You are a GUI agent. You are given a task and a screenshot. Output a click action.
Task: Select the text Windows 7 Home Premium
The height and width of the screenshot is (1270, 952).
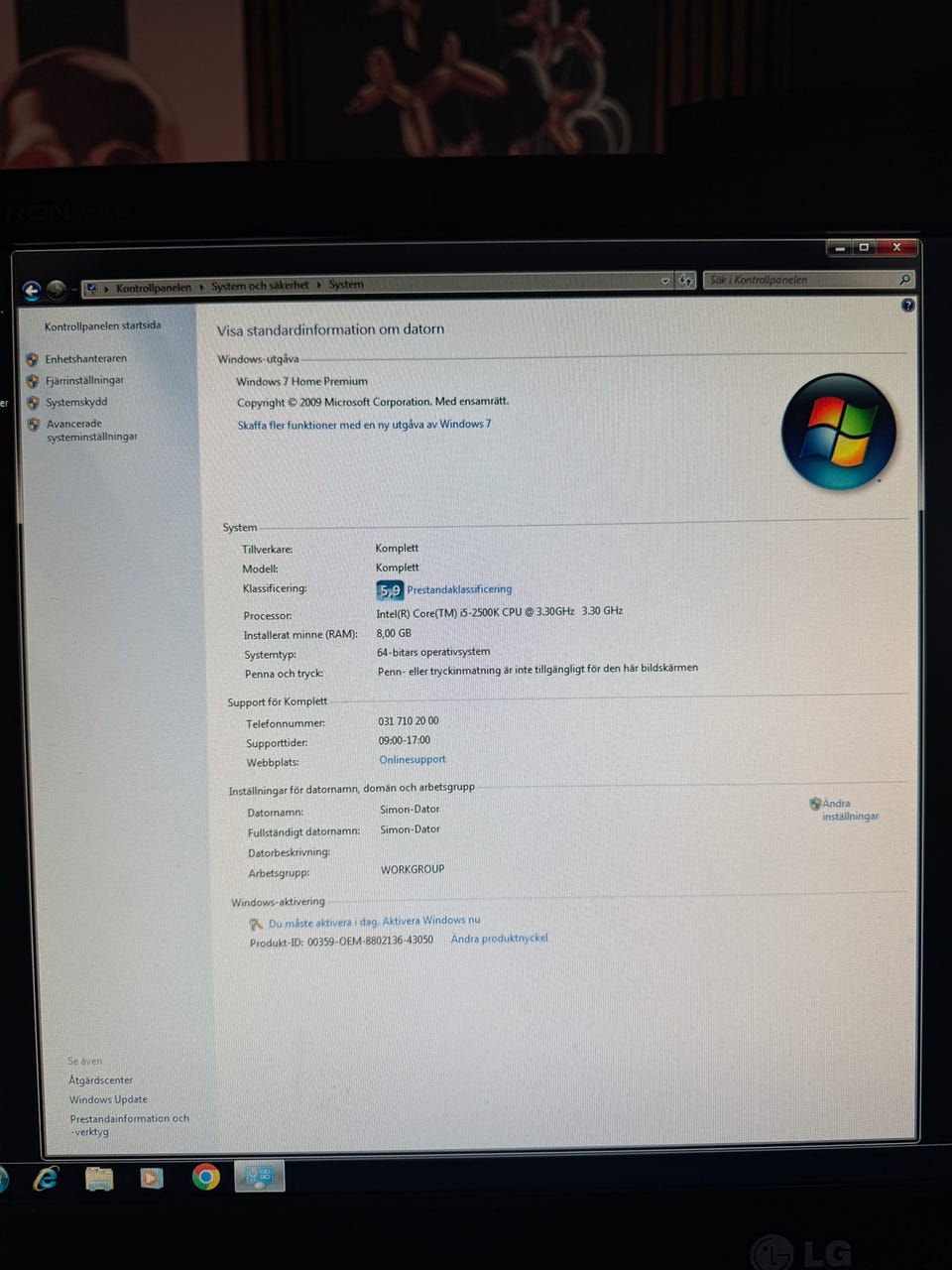click(301, 381)
